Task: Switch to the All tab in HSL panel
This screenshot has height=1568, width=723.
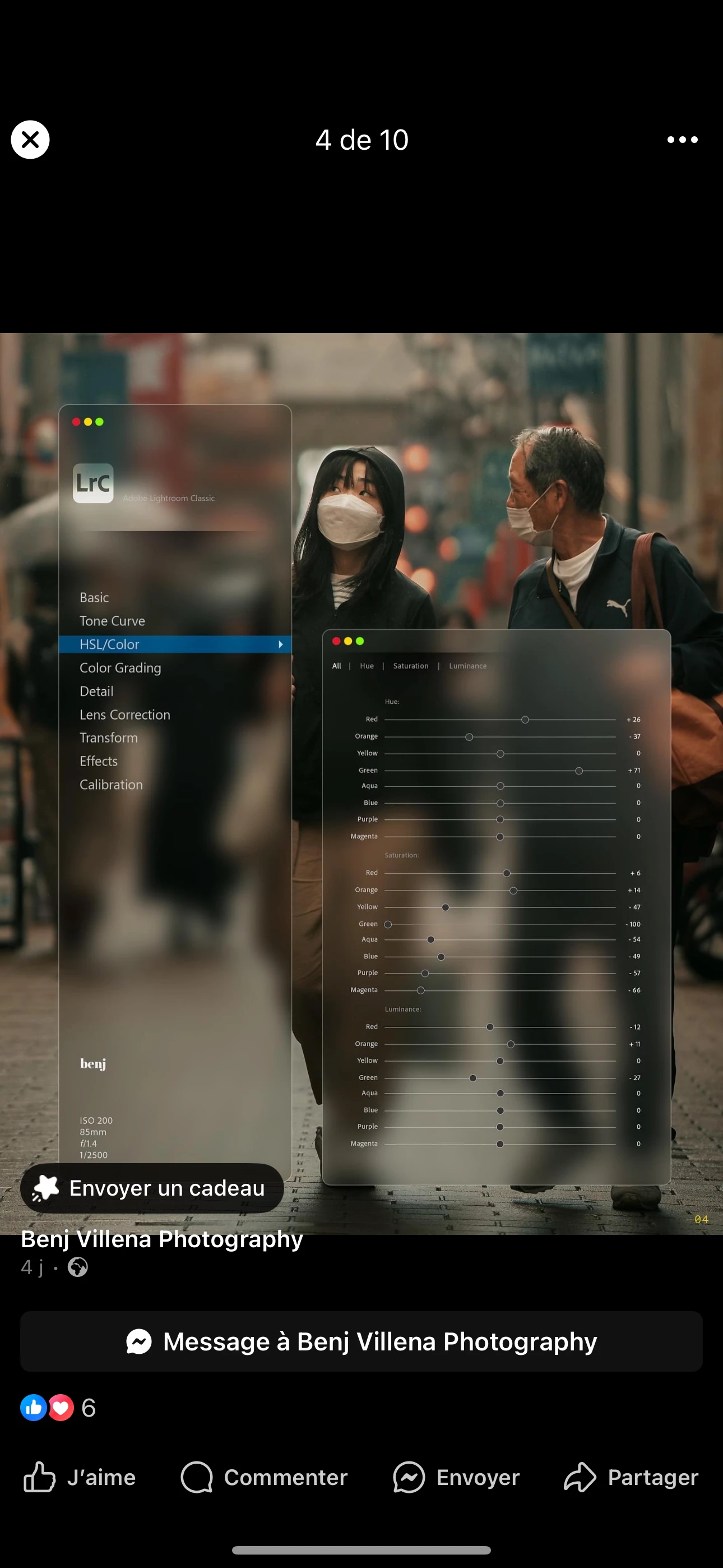Action: (336, 666)
